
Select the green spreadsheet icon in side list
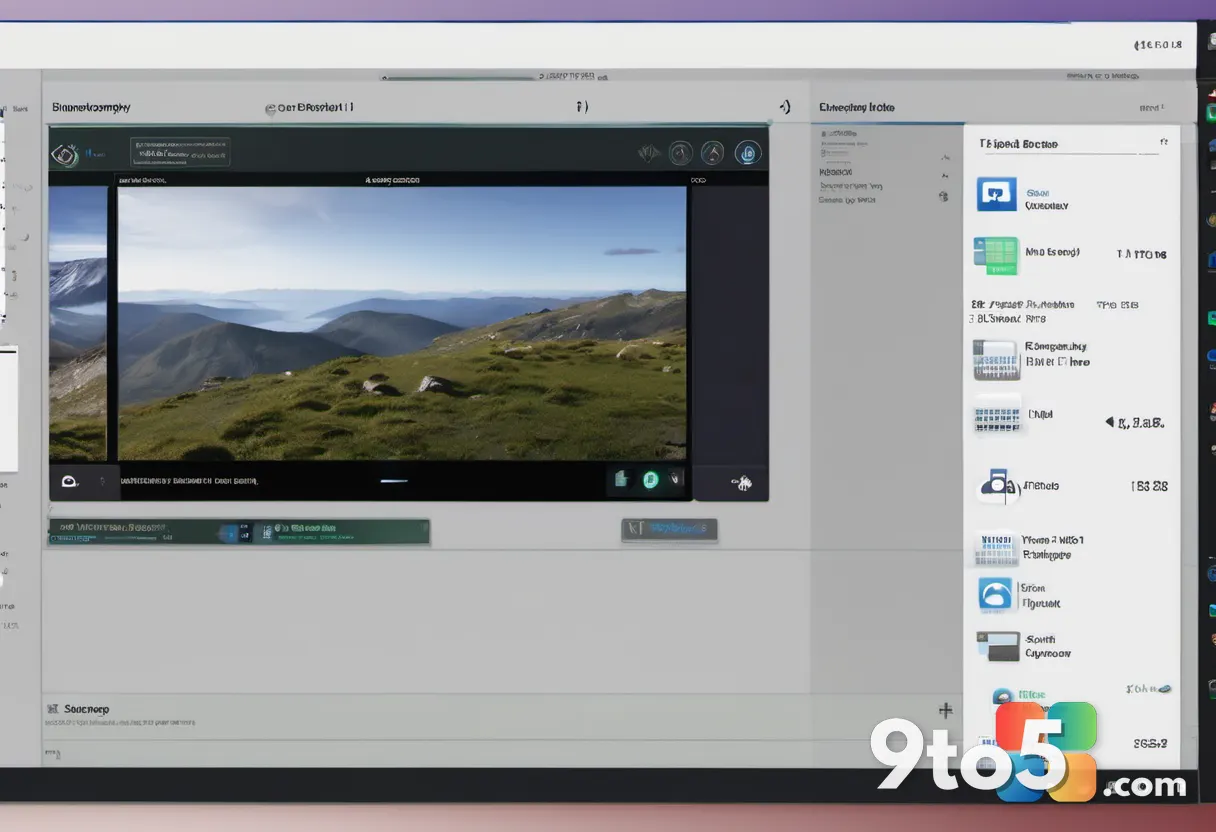995,256
